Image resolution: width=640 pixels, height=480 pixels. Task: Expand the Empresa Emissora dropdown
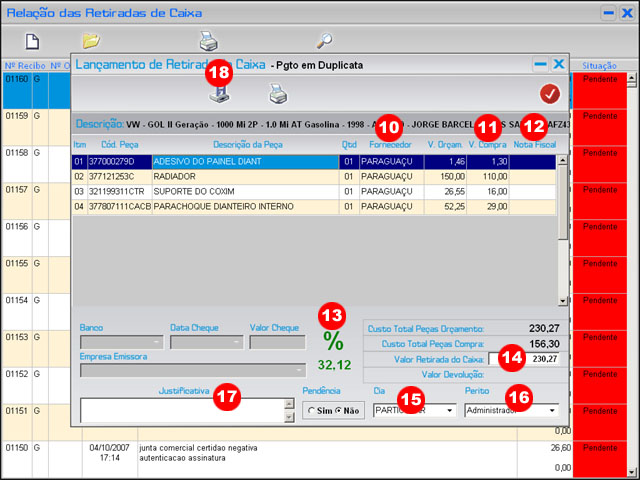point(297,371)
